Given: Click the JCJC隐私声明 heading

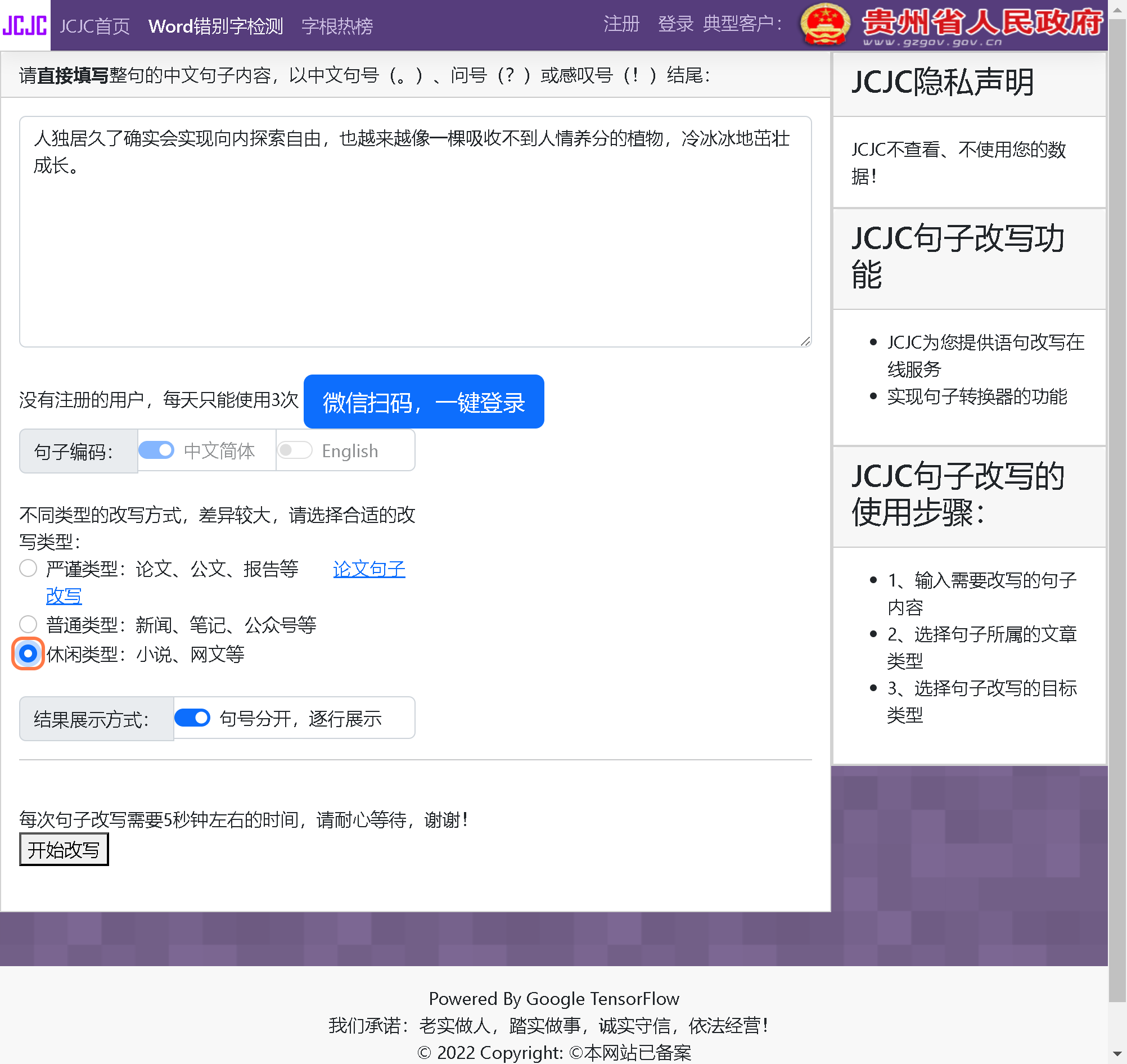Looking at the screenshot, I should point(943,82).
